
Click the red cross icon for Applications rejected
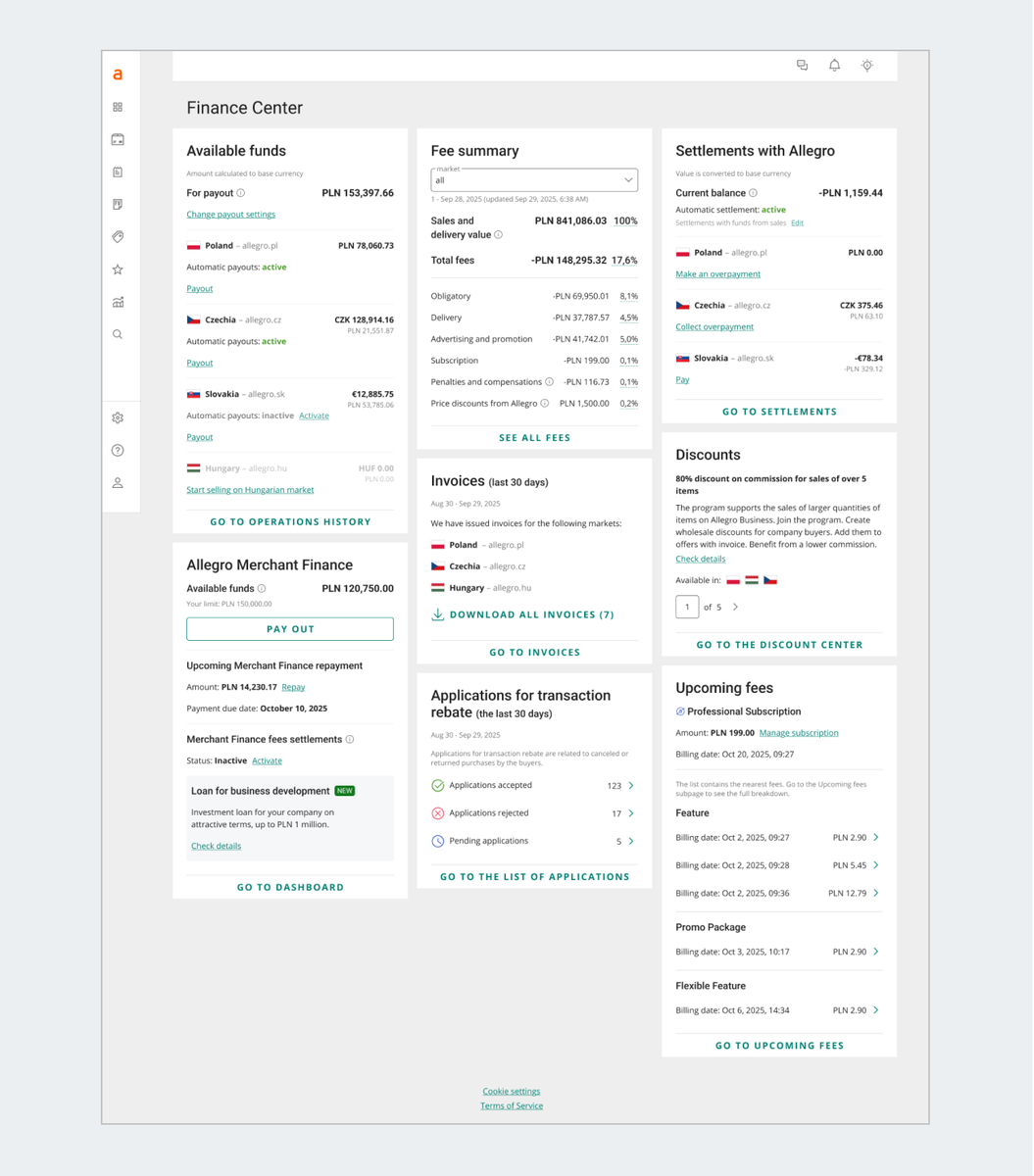pos(438,813)
